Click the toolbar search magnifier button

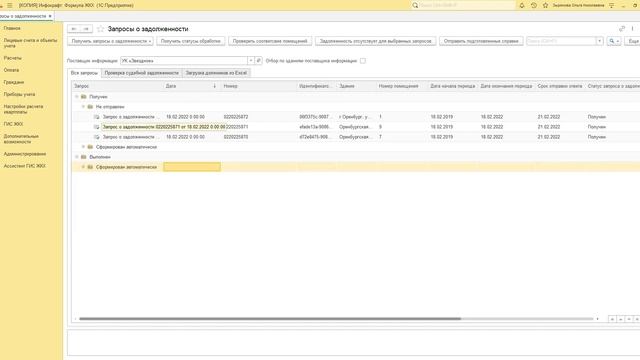click(614, 41)
